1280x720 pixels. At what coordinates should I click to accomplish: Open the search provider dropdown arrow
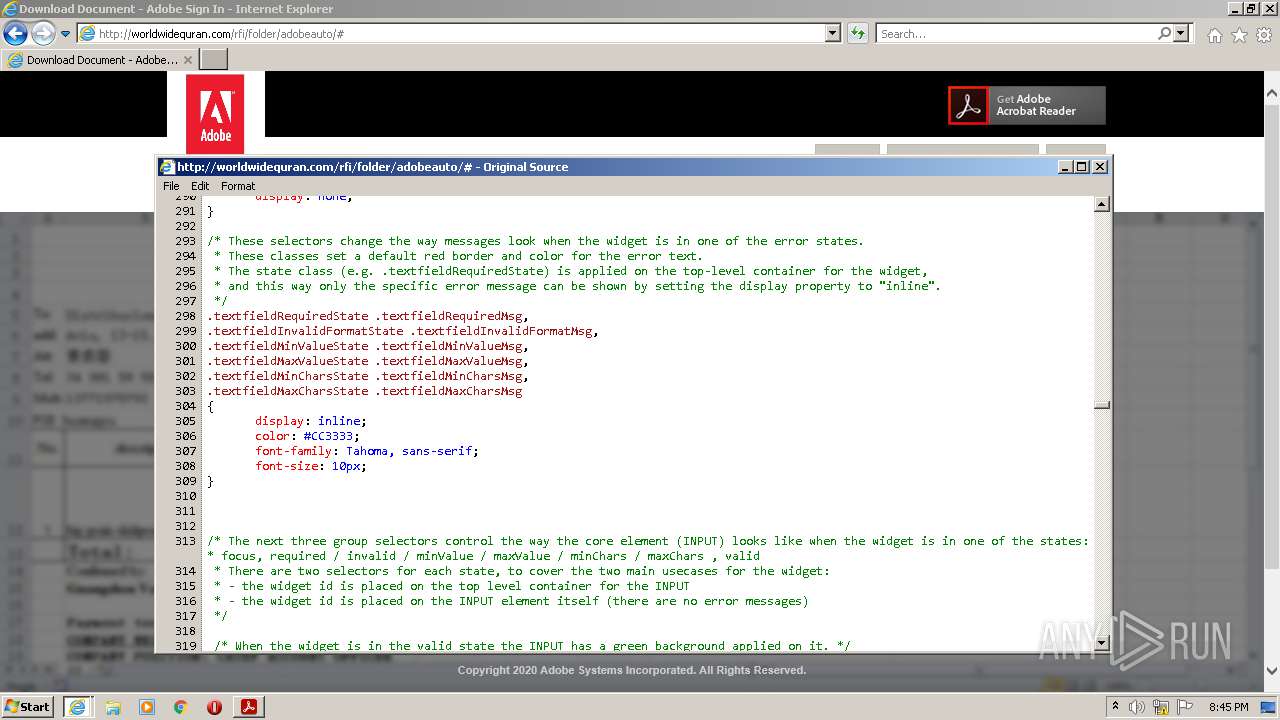(x=1181, y=33)
